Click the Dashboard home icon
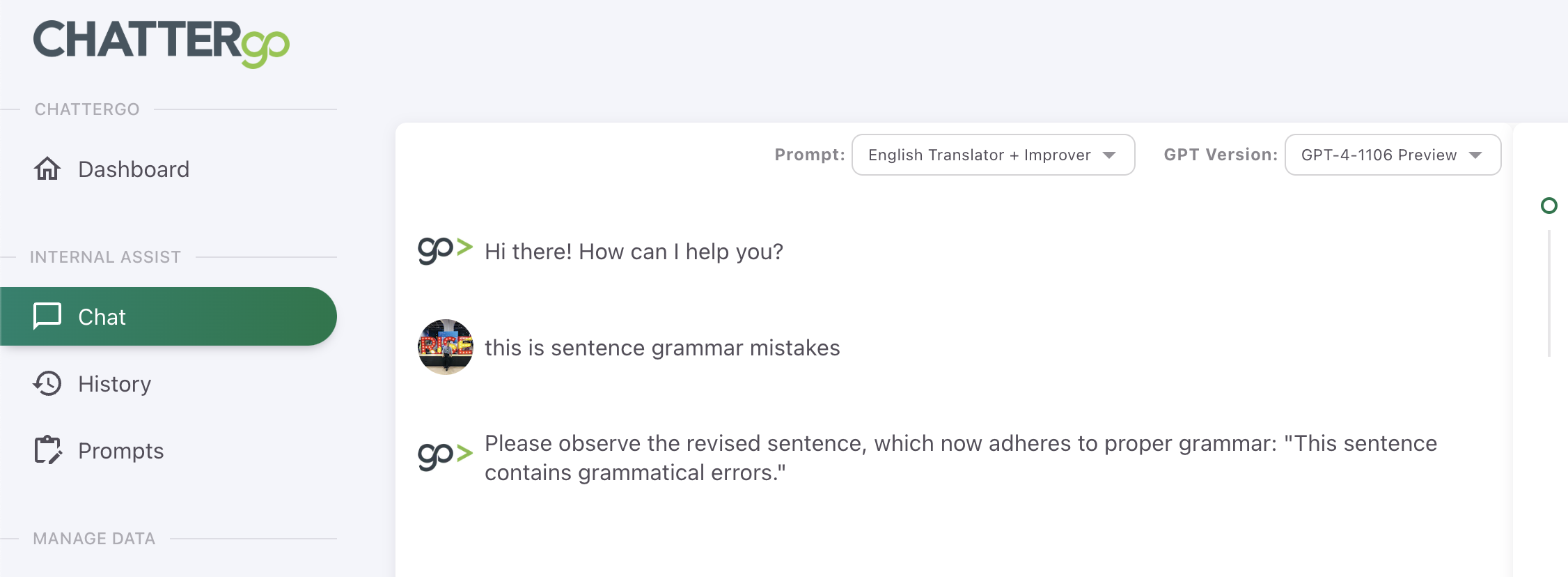 pyautogui.click(x=47, y=169)
